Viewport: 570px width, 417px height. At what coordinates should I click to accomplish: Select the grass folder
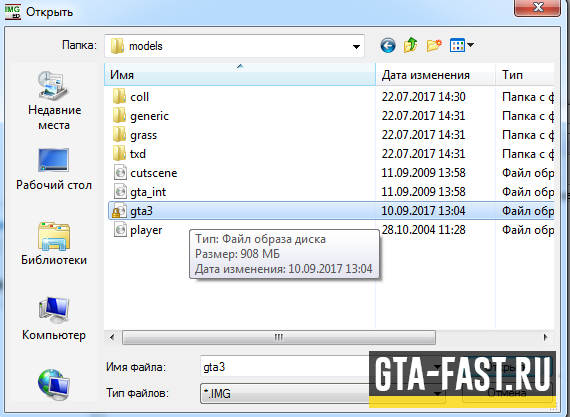click(135, 135)
